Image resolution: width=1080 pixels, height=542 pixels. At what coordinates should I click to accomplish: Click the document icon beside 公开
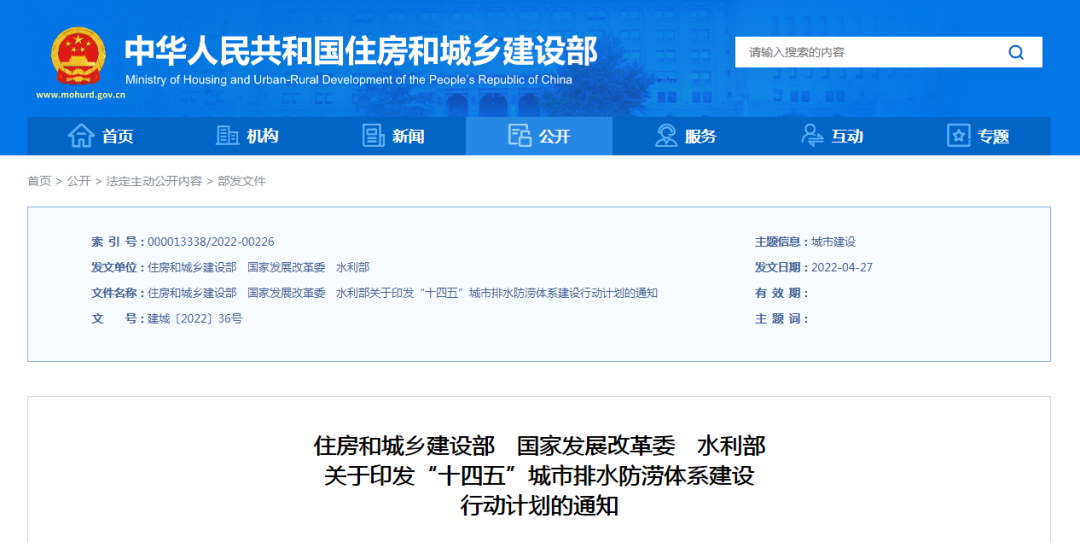click(519, 136)
